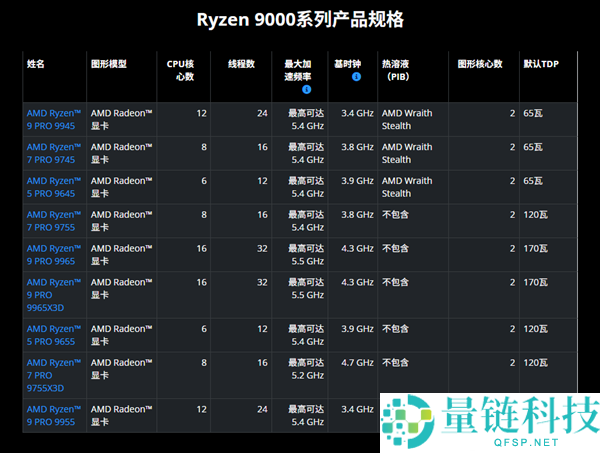The height and width of the screenshot is (453, 600).
Task: Click thread count 12 in 9655 row
Action: 262,329
